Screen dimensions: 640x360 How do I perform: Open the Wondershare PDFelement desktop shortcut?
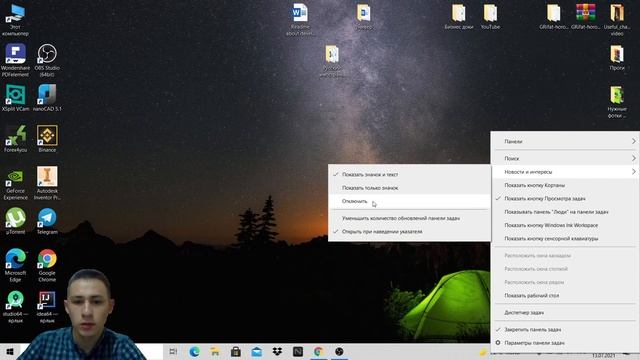[16, 60]
